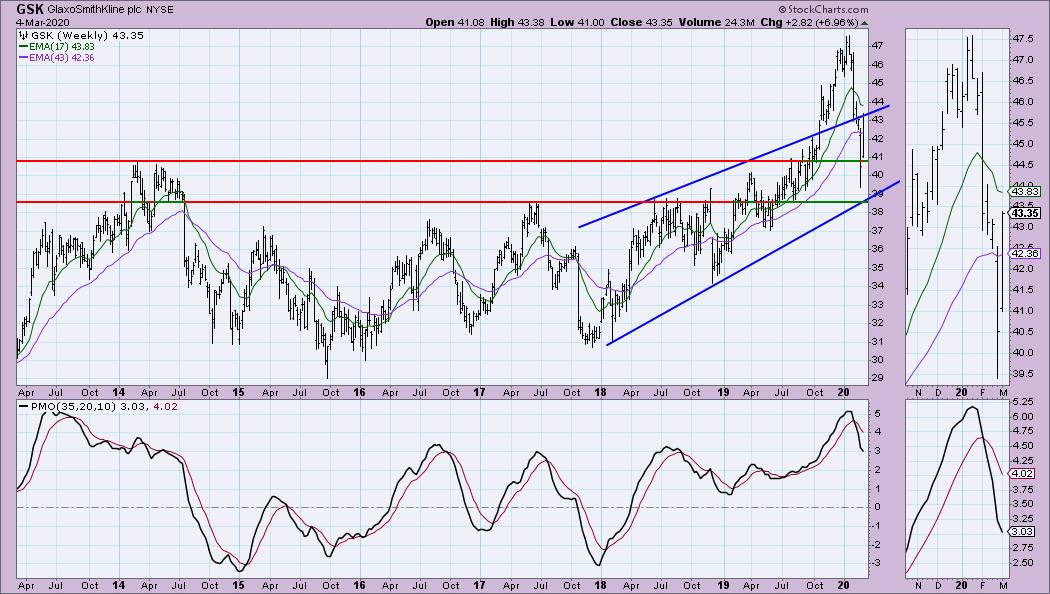This screenshot has width=1050, height=594.
Task: Click the Low 41.00 value
Action: 575,22
